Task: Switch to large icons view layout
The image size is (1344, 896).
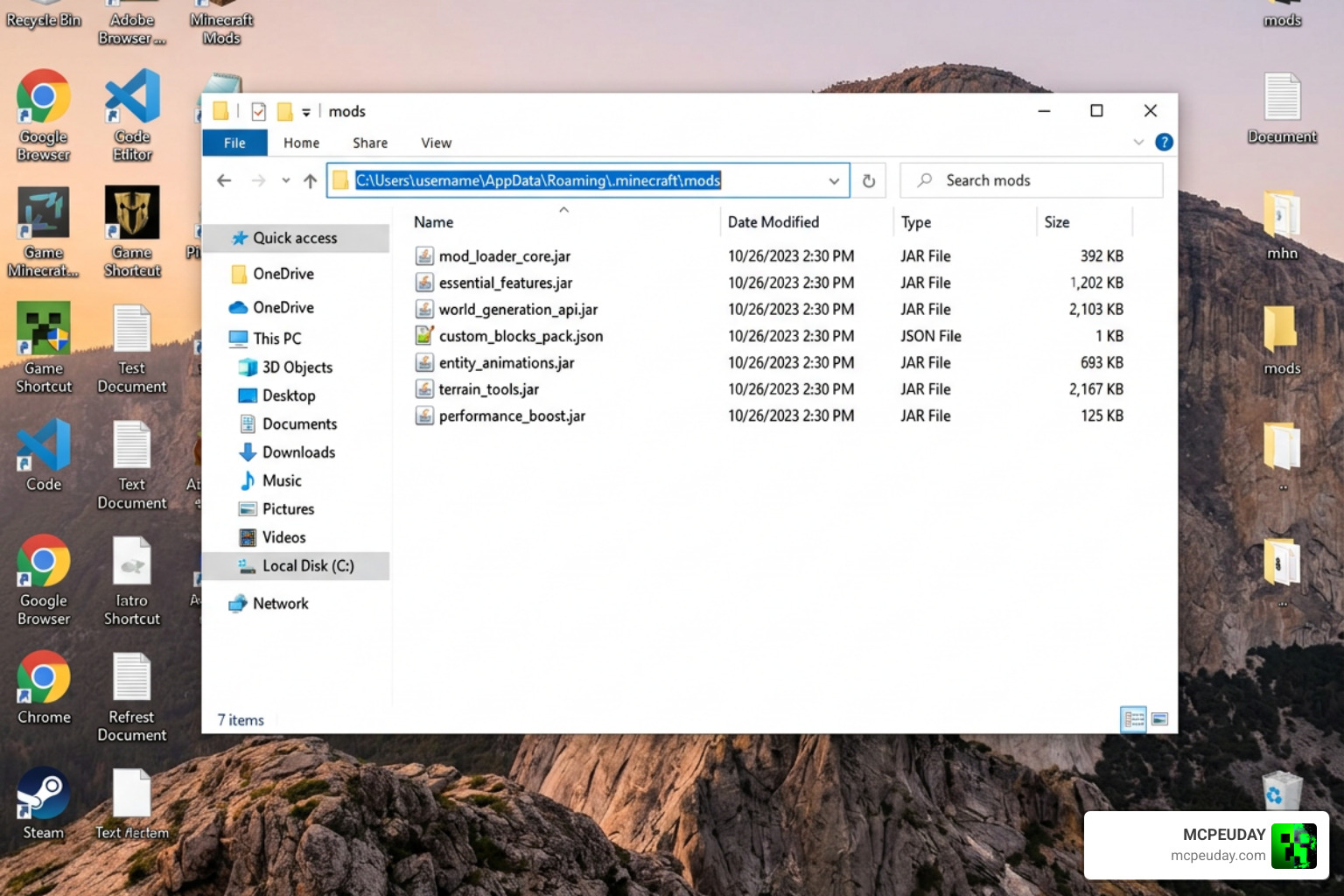Action: (1160, 719)
